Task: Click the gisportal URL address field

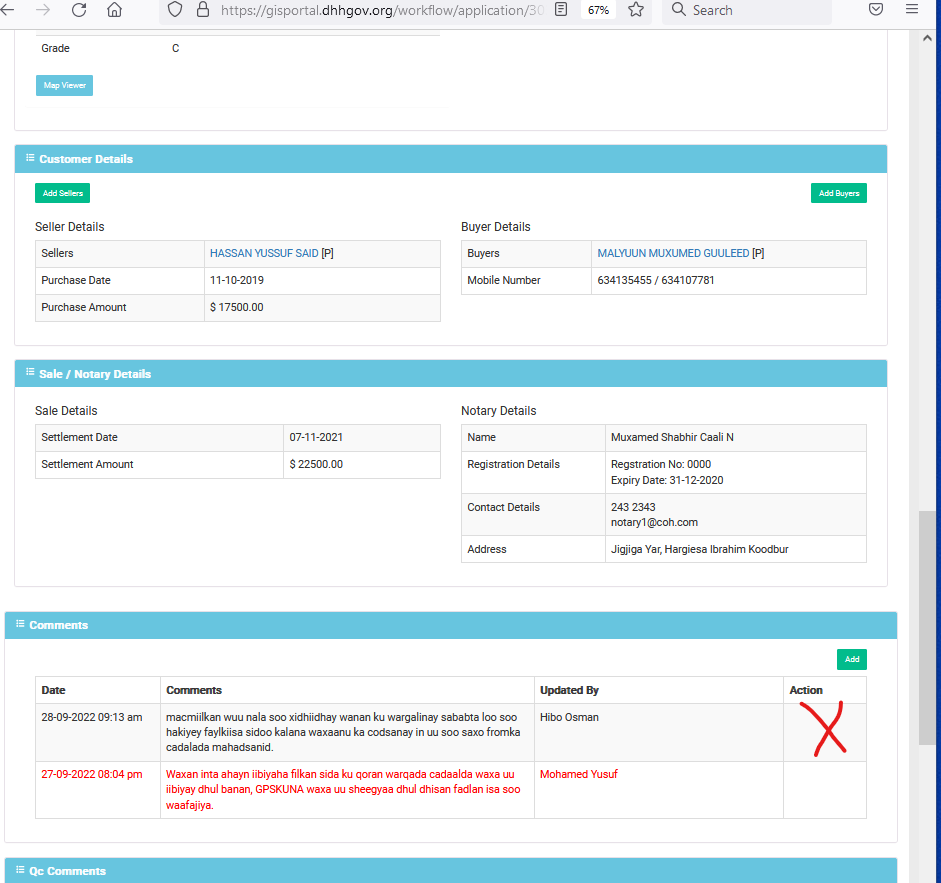Action: point(382,10)
